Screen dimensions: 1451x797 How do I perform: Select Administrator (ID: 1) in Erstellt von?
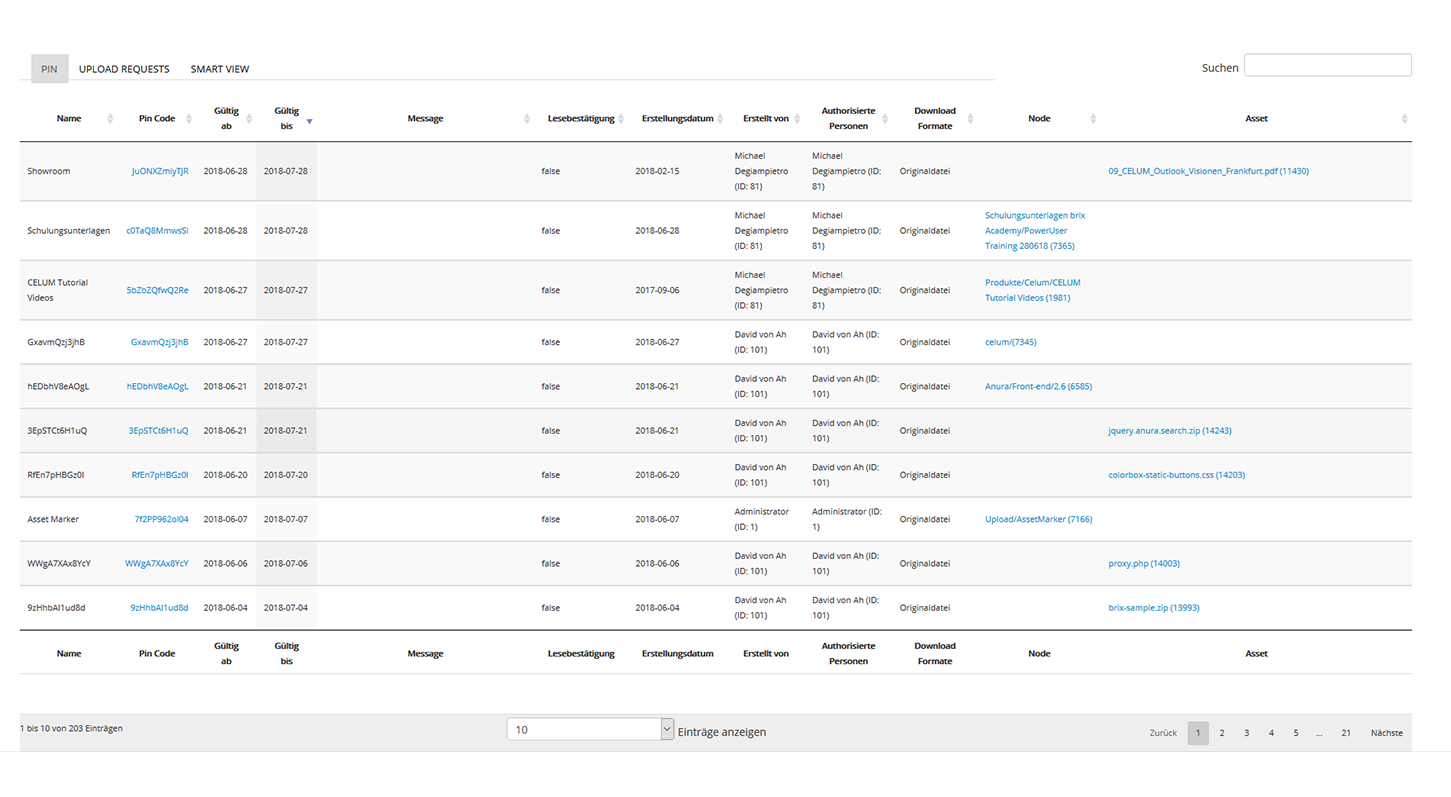762,519
